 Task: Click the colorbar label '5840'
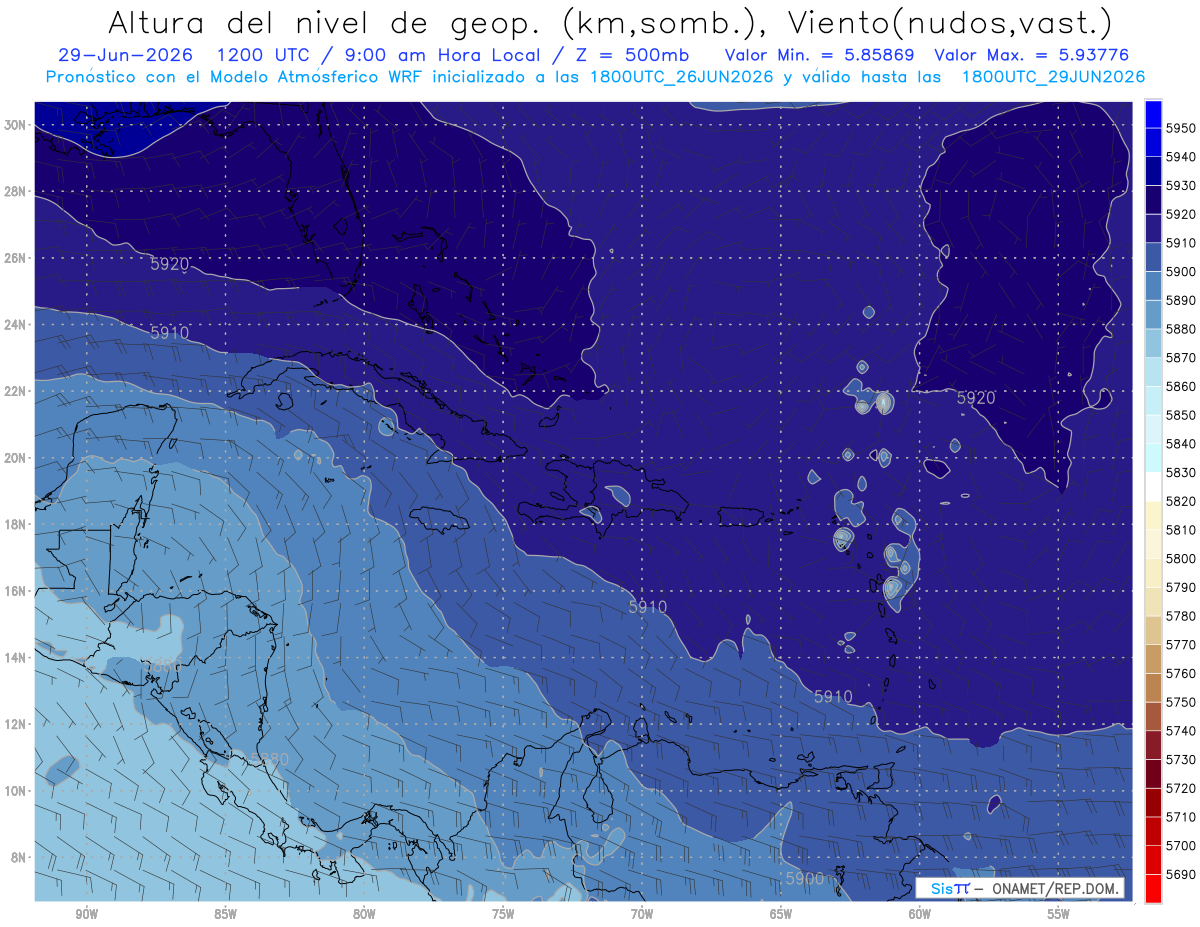point(1180,443)
